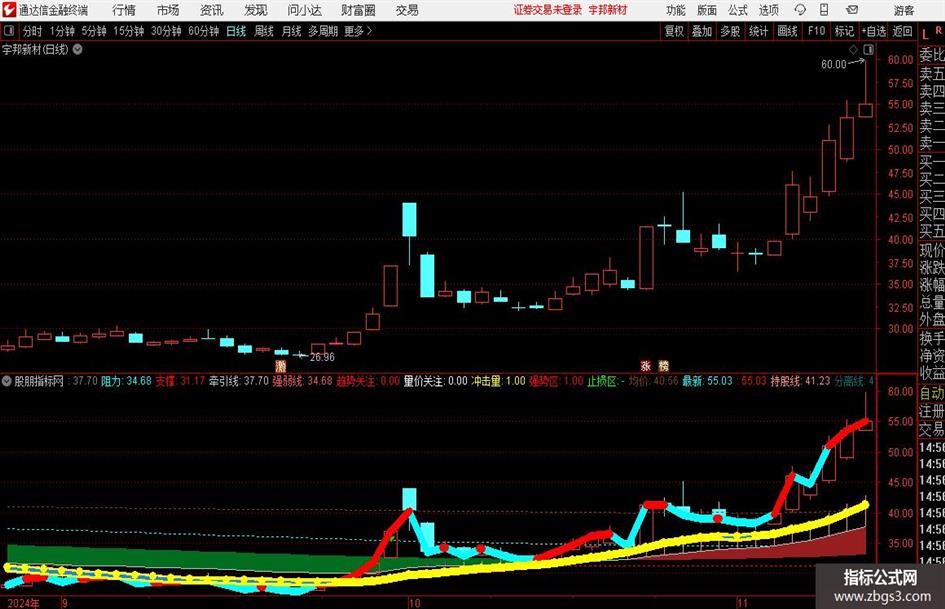The width and height of the screenshot is (945, 609).
Task: Open the 版面 menu
Action: point(707,10)
